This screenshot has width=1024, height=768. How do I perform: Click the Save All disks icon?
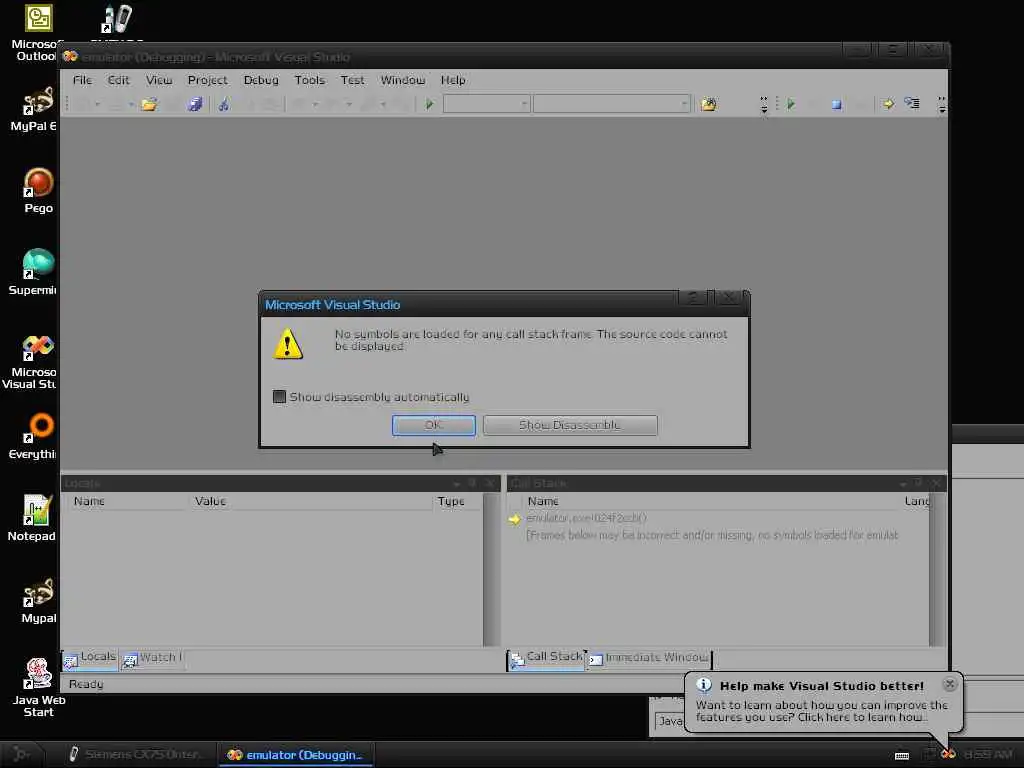point(195,104)
